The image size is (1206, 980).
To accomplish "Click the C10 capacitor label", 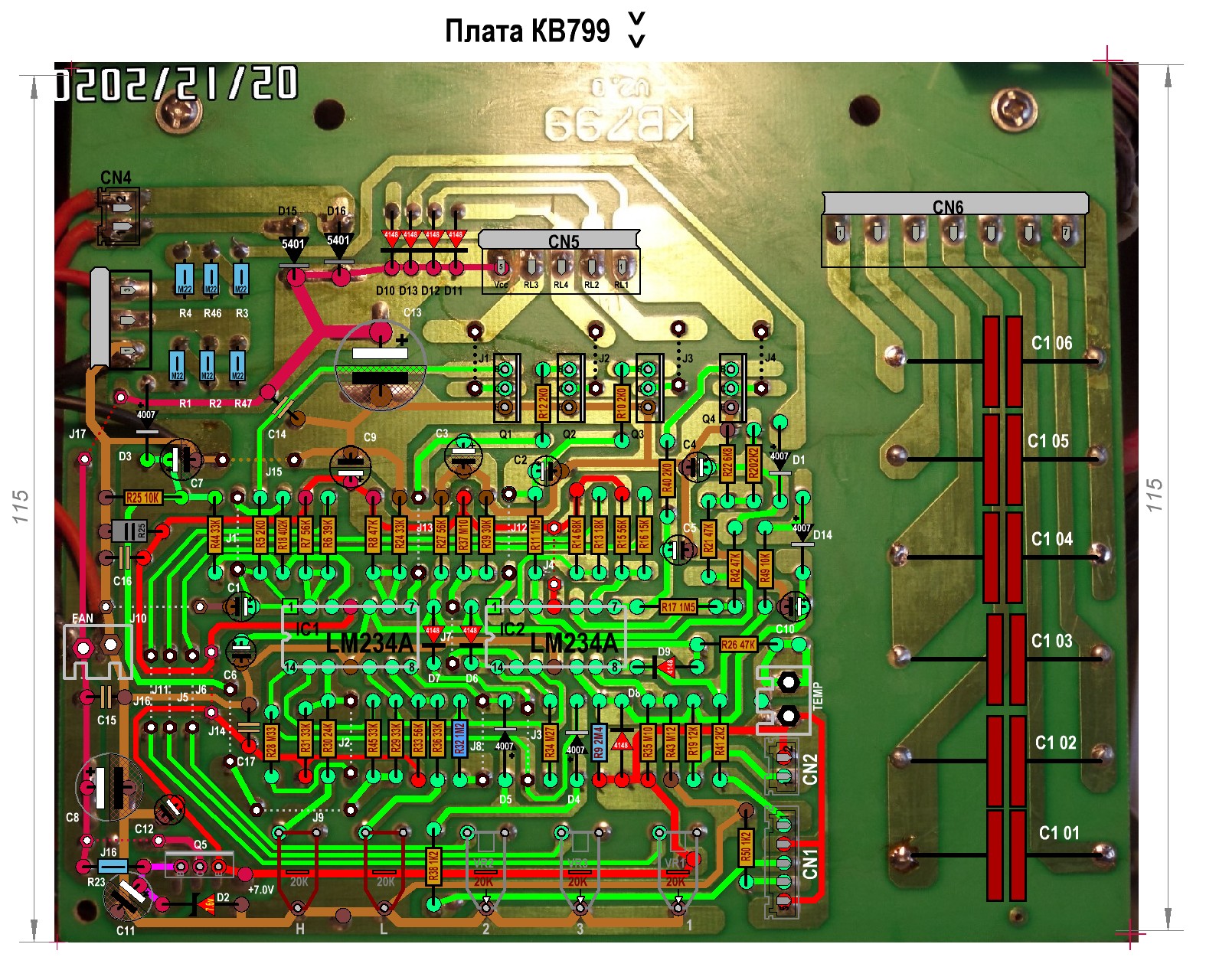I will click(785, 629).
